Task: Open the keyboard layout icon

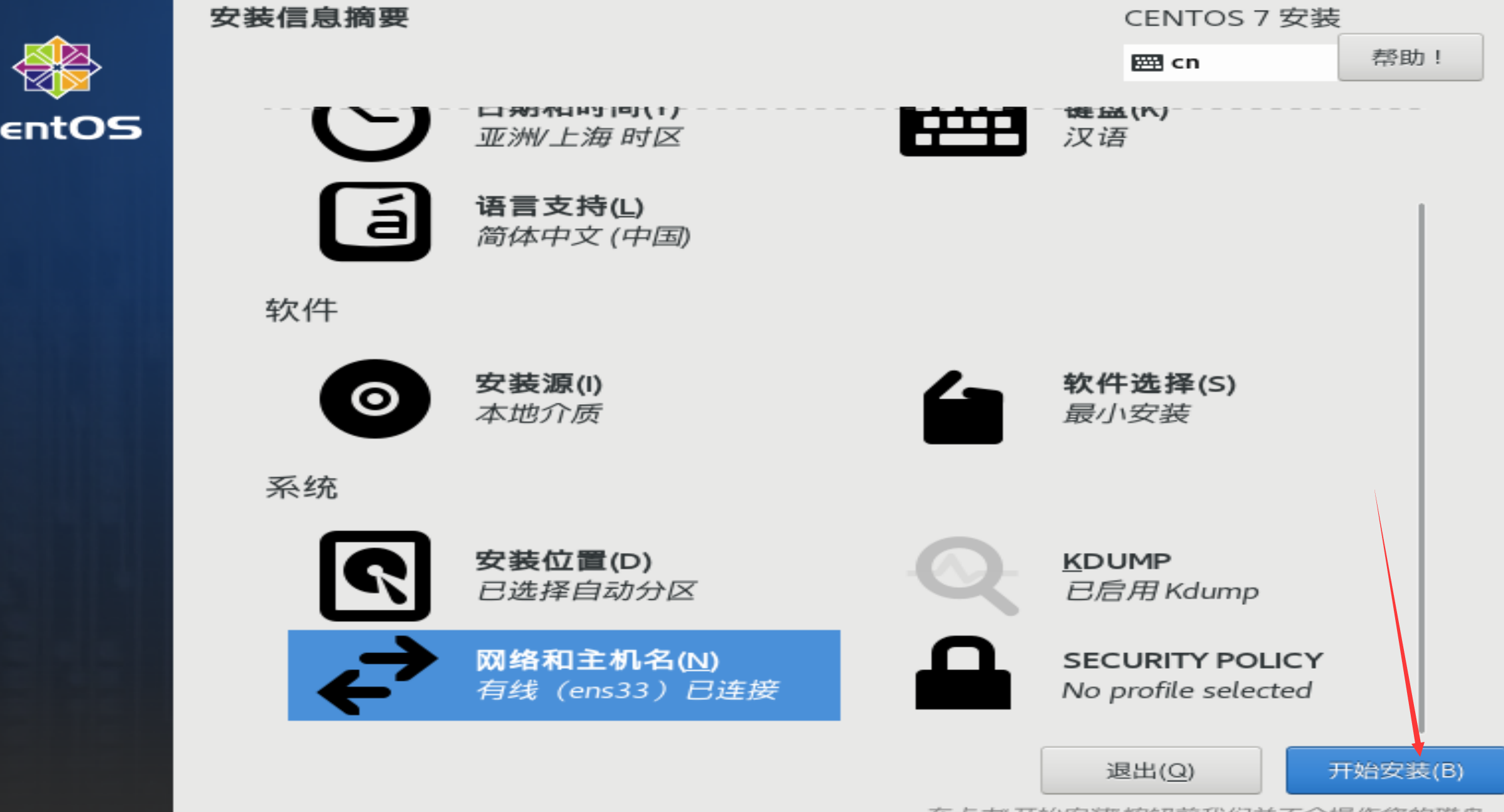Action: (x=963, y=131)
